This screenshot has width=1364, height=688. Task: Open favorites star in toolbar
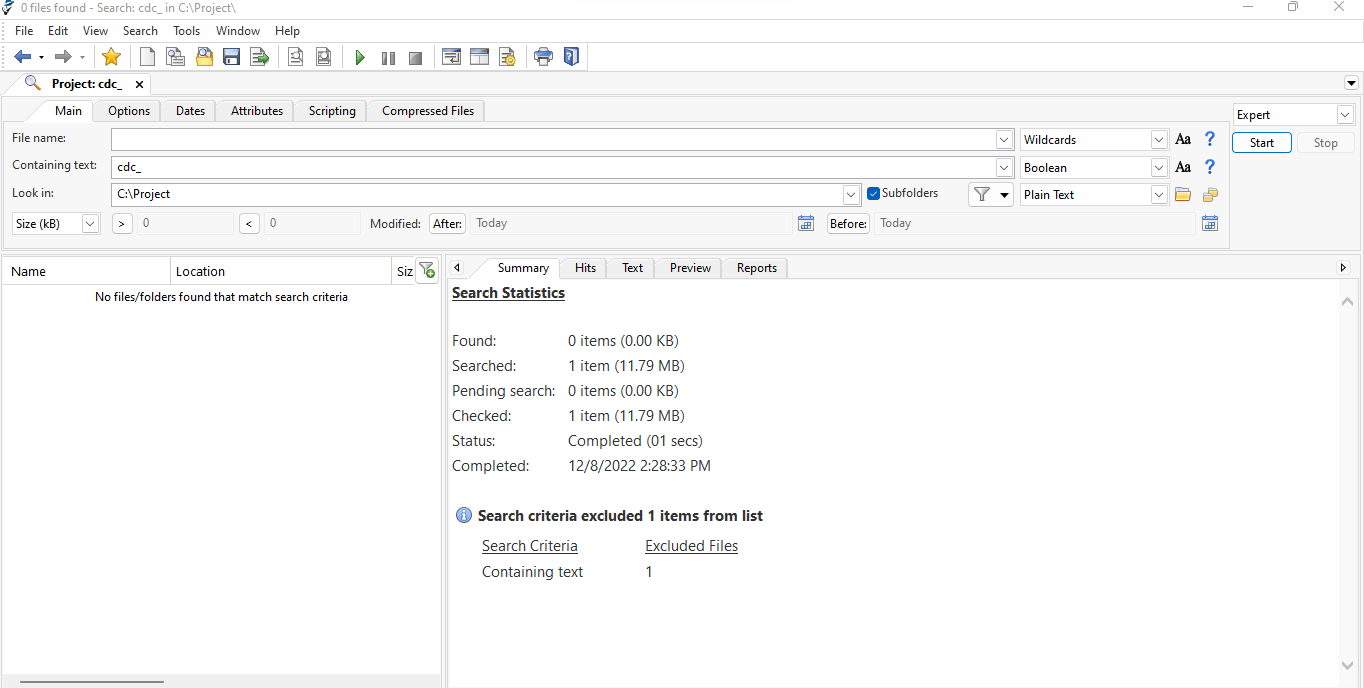pyautogui.click(x=111, y=57)
